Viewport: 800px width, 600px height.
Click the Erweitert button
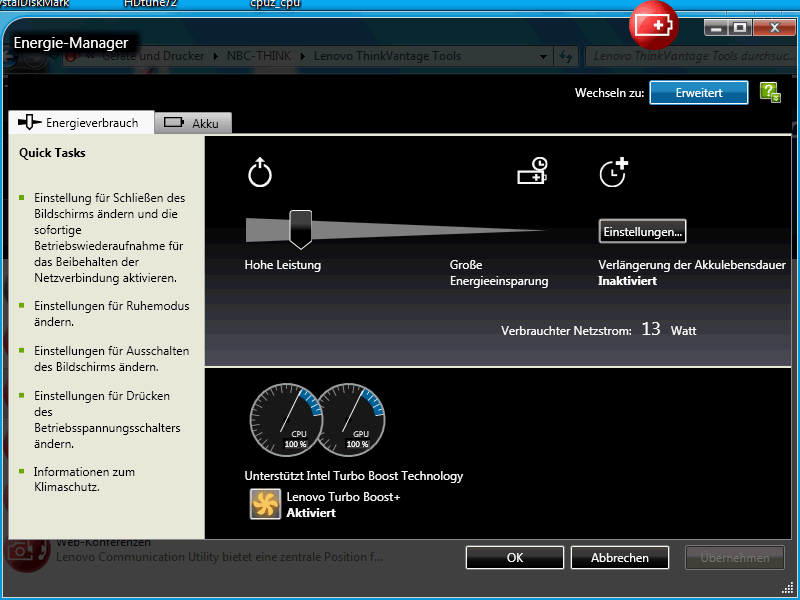(x=698, y=93)
